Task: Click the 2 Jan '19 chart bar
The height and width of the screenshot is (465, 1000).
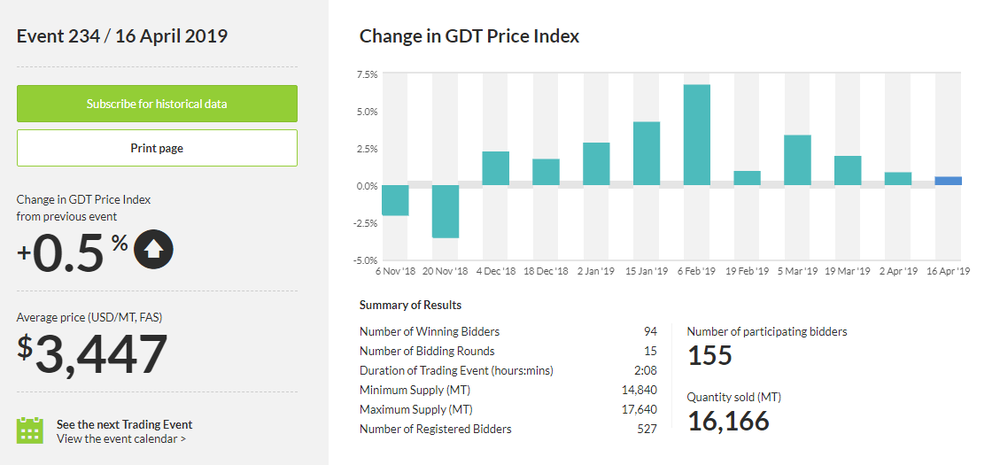Action: coord(596,164)
